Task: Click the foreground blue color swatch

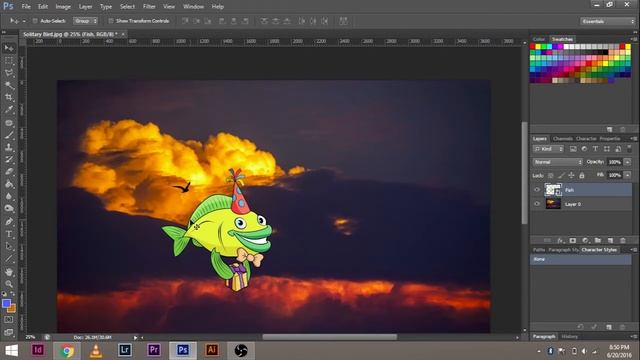Action: tap(6, 303)
